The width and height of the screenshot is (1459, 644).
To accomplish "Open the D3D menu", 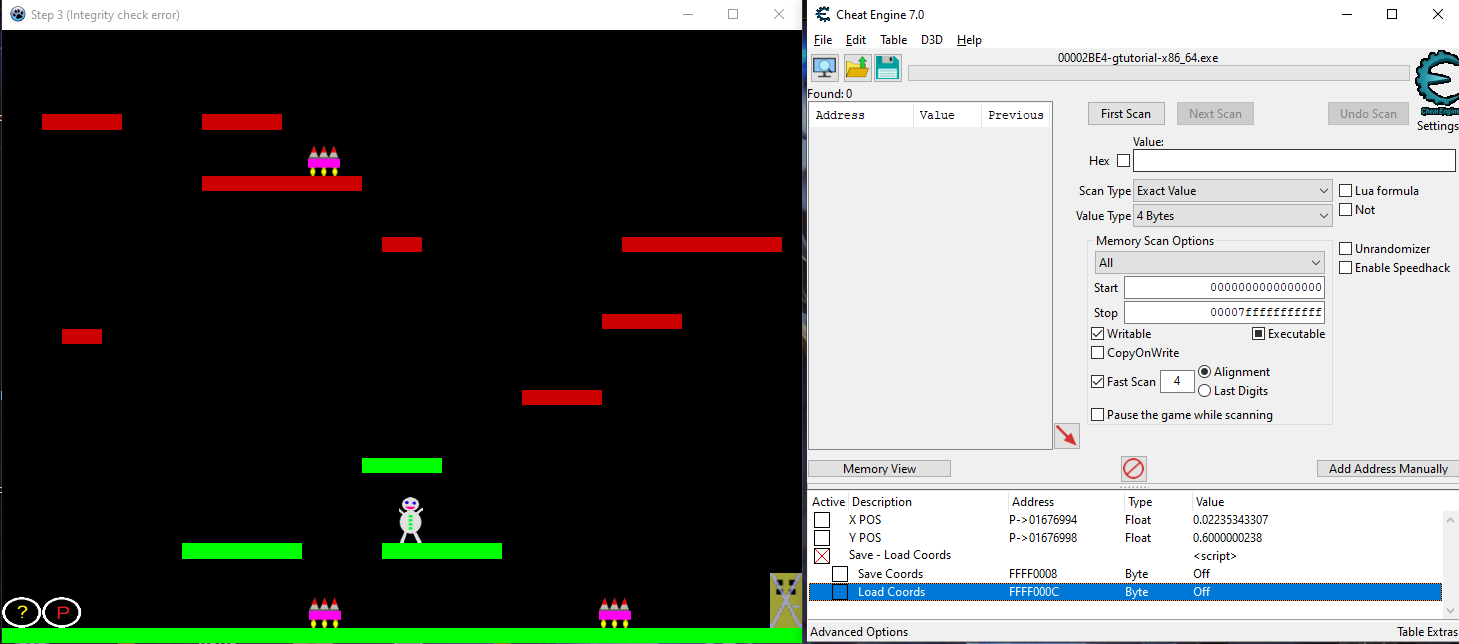I will pos(931,40).
